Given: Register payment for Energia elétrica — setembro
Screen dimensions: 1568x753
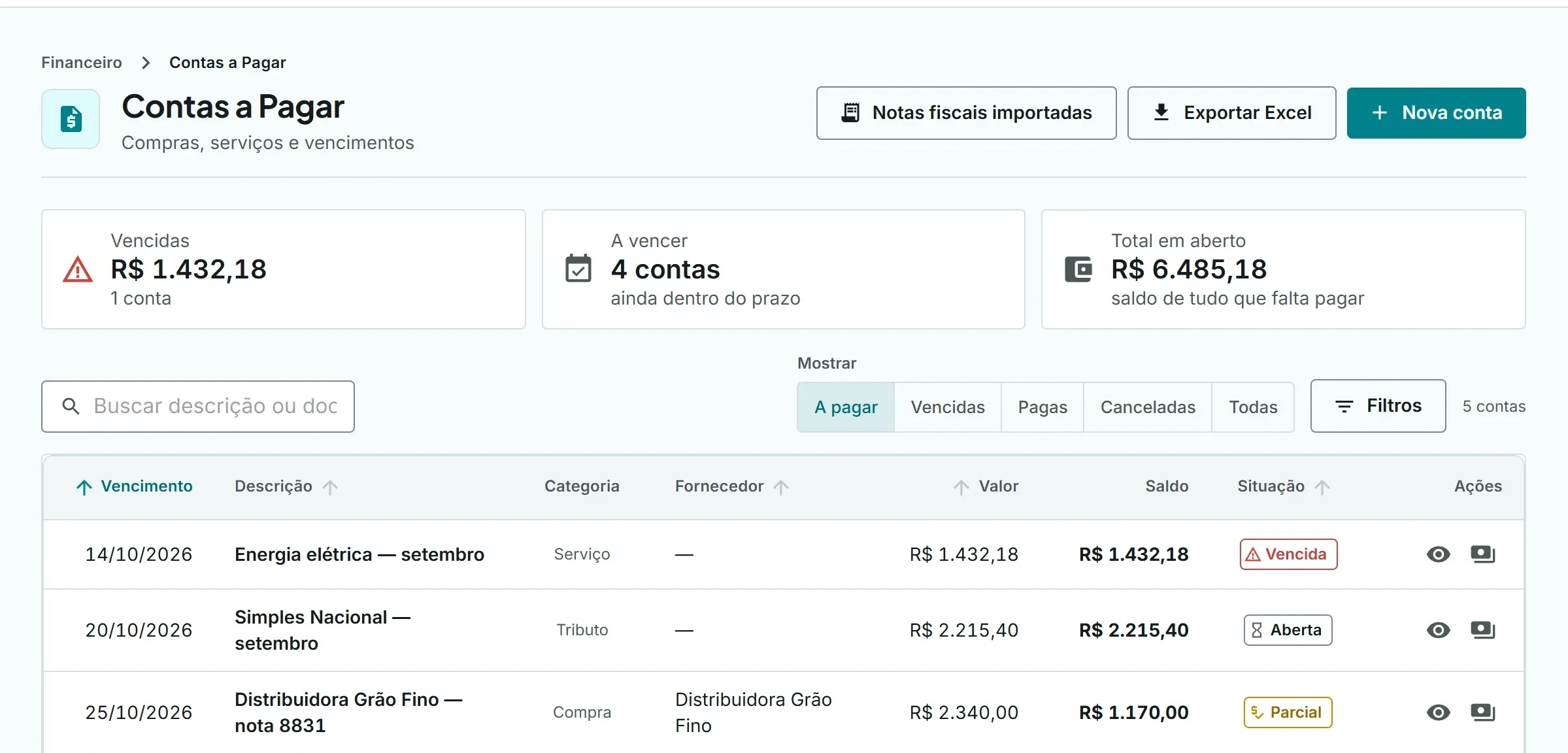Looking at the screenshot, I should [1482, 554].
